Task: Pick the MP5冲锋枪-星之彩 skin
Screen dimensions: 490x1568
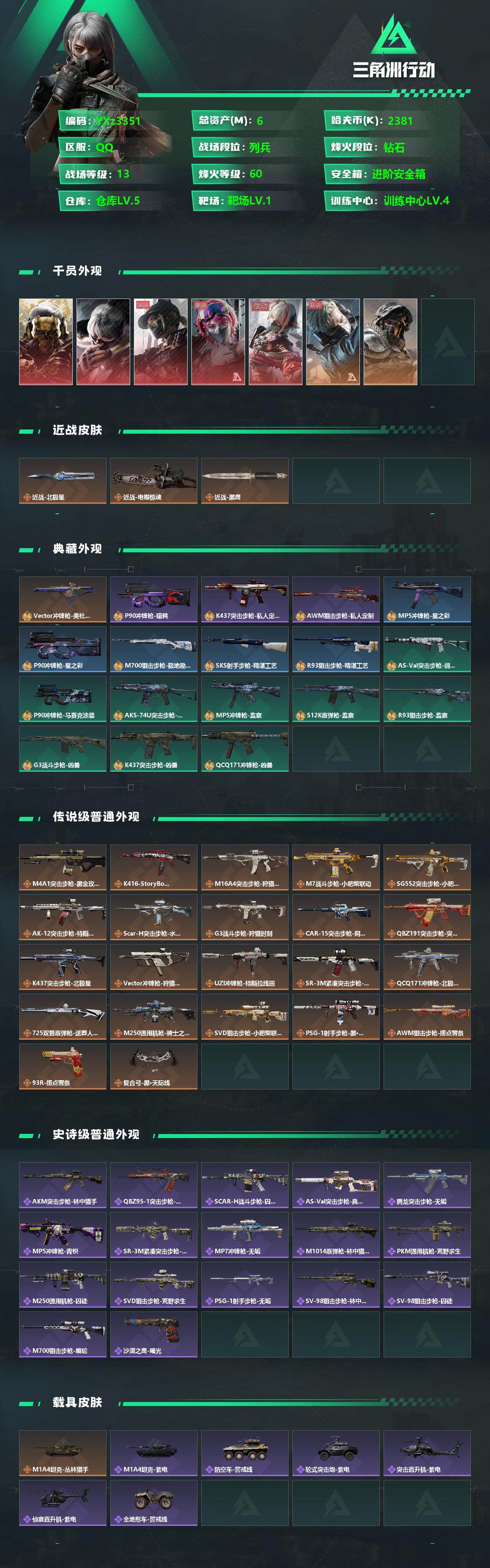Action: point(427,599)
